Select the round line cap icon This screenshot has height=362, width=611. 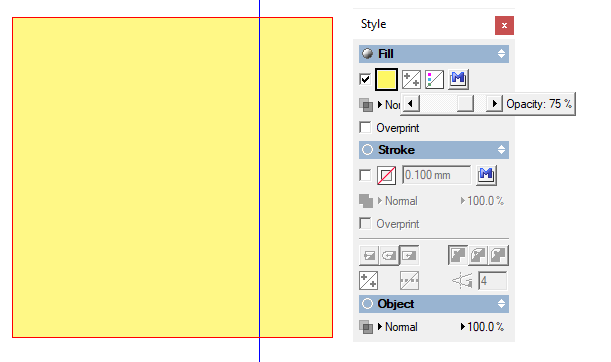(389, 255)
